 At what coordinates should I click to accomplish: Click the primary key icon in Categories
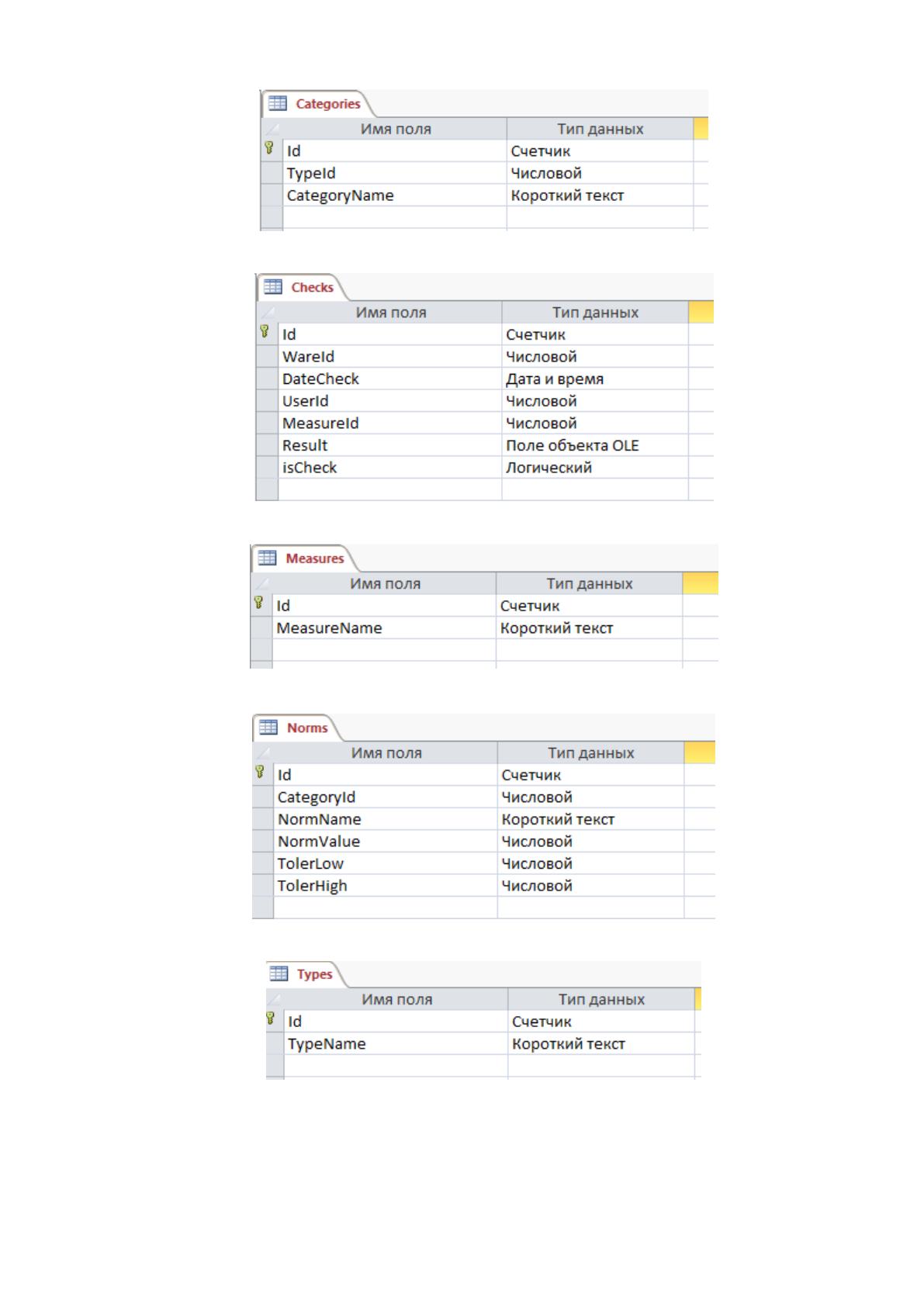(x=269, y=147)
